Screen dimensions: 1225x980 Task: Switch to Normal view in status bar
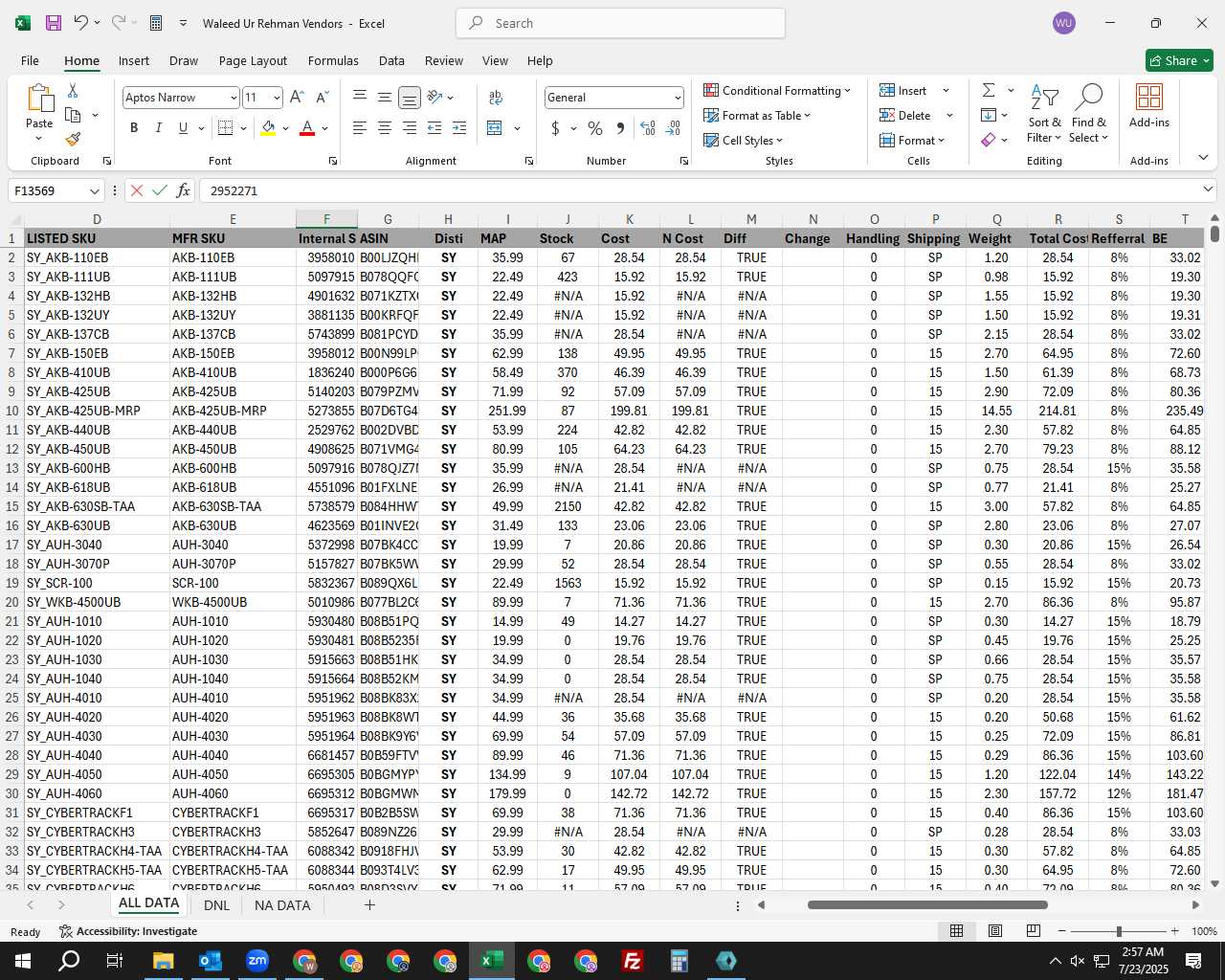click(956, 930)
